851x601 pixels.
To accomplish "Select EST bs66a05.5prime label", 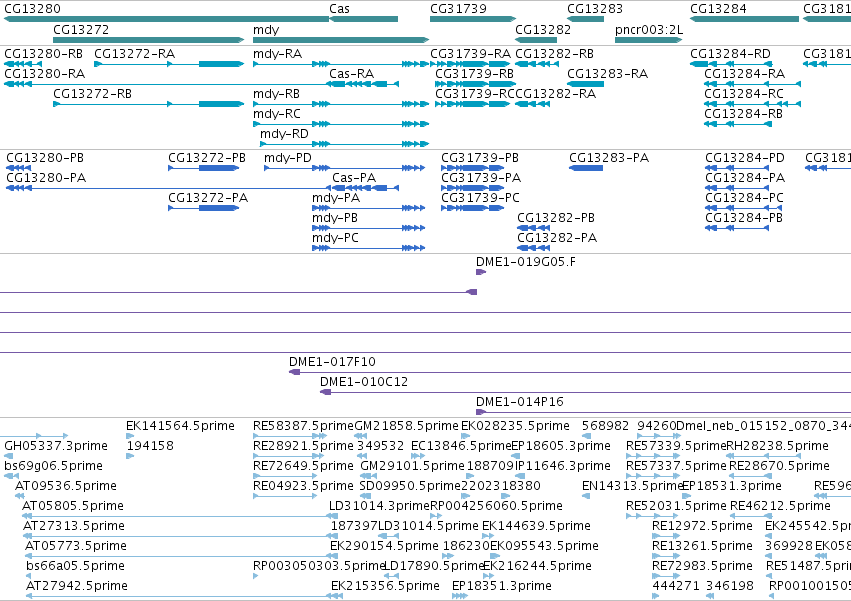I will coord(75,566).
